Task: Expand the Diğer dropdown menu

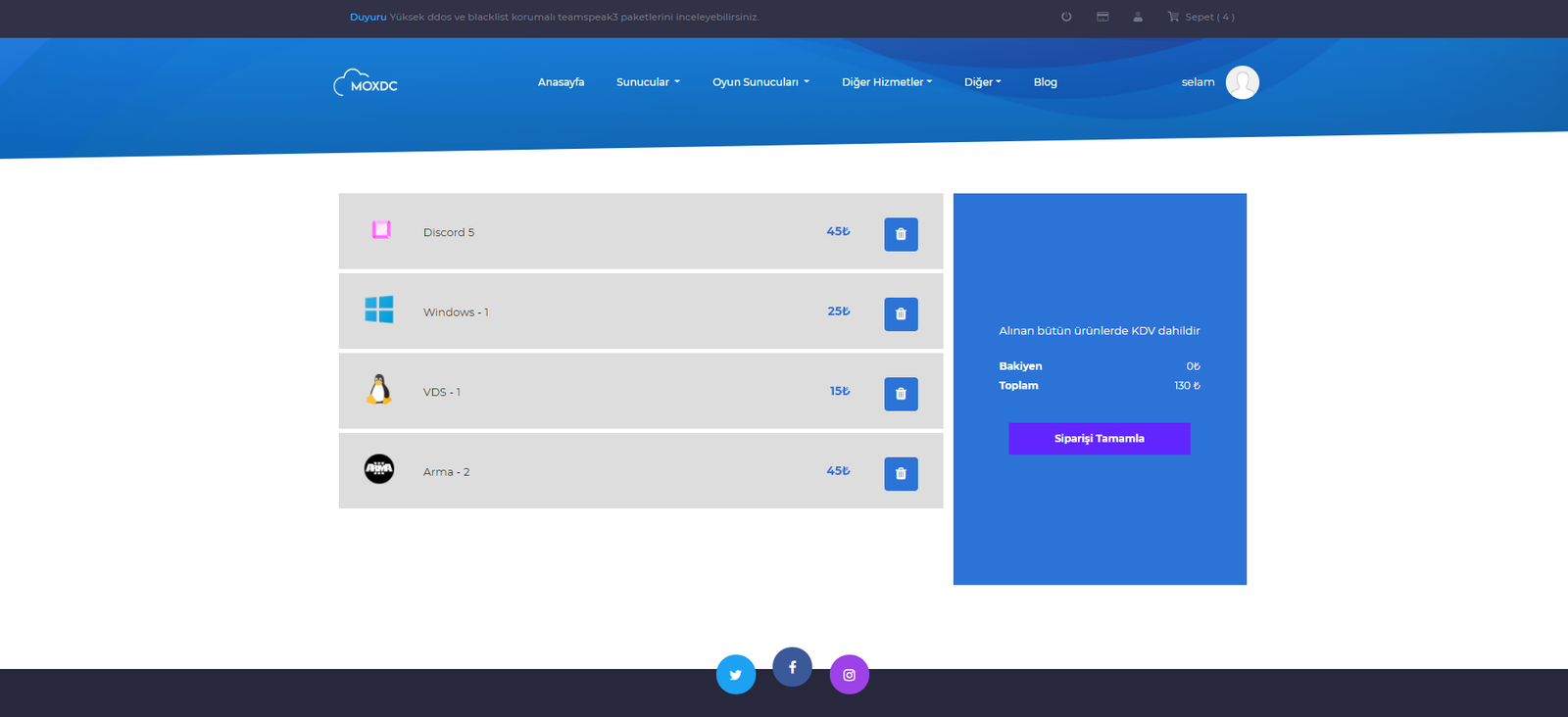Action: pos(982,82)
